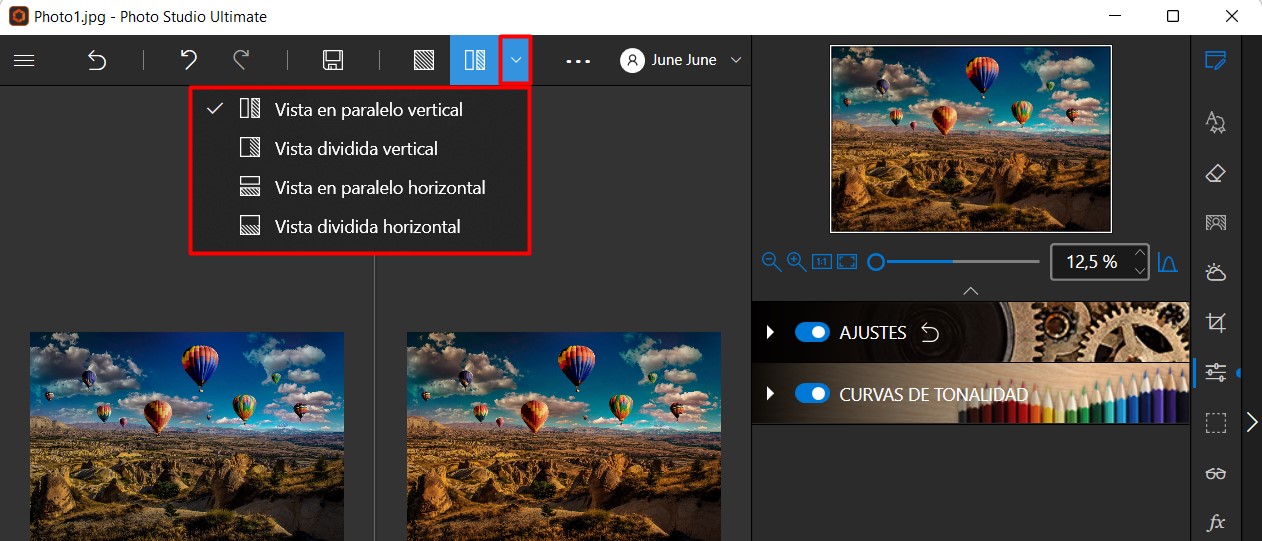
Task: Expand the right edge panel arrow
Action: [1252, 422]
